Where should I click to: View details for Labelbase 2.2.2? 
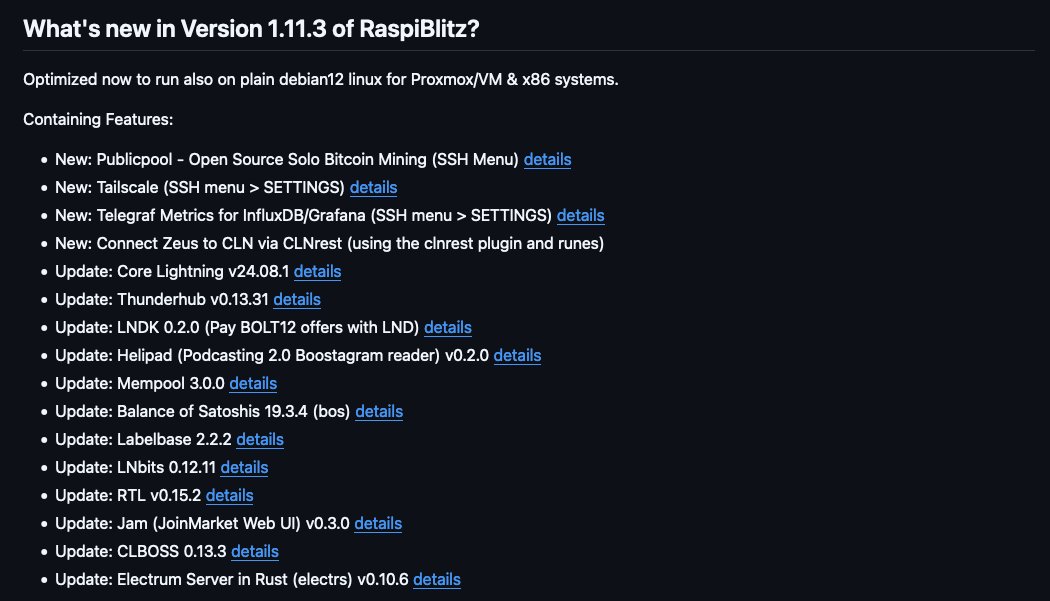click(259, 439)
